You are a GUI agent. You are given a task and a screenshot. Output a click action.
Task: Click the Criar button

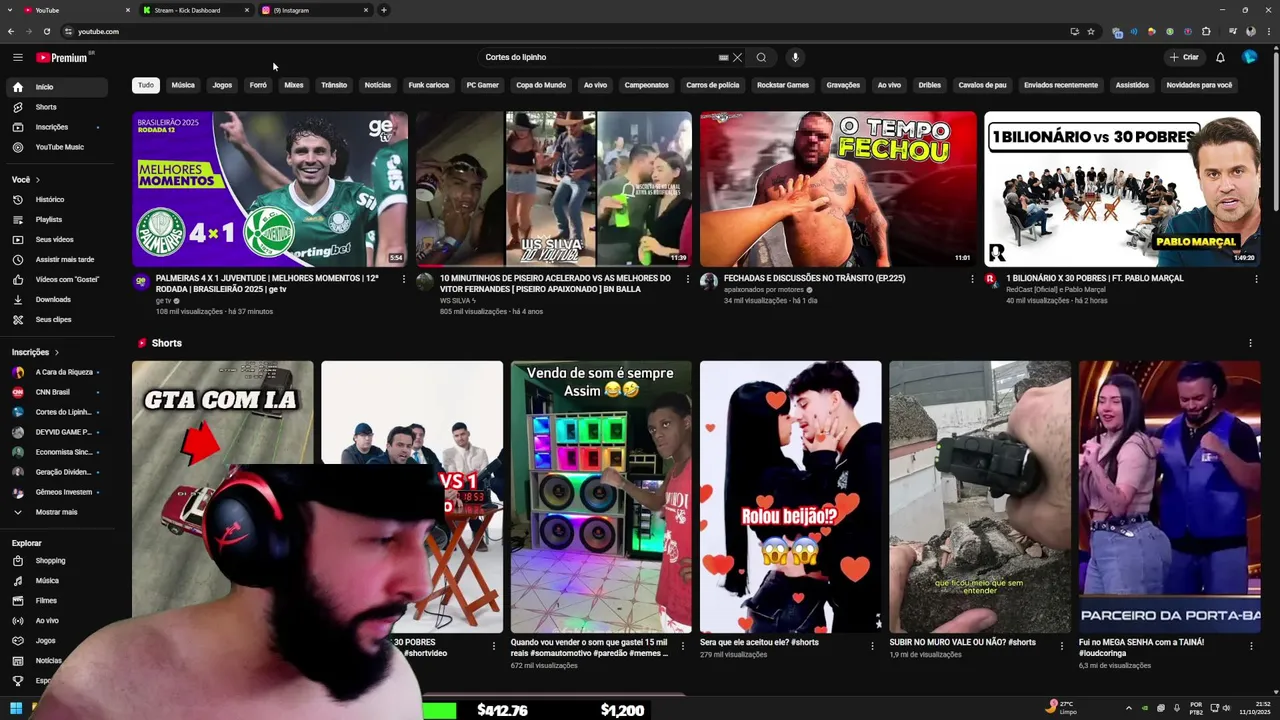pyautogui.click(x=1184, y=57)
